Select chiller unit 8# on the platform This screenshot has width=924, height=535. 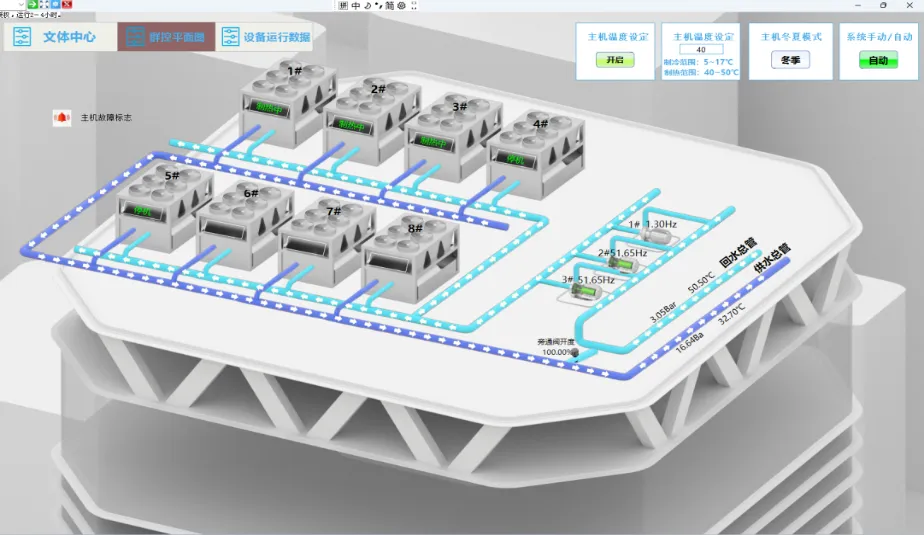(x=405, y=255)
